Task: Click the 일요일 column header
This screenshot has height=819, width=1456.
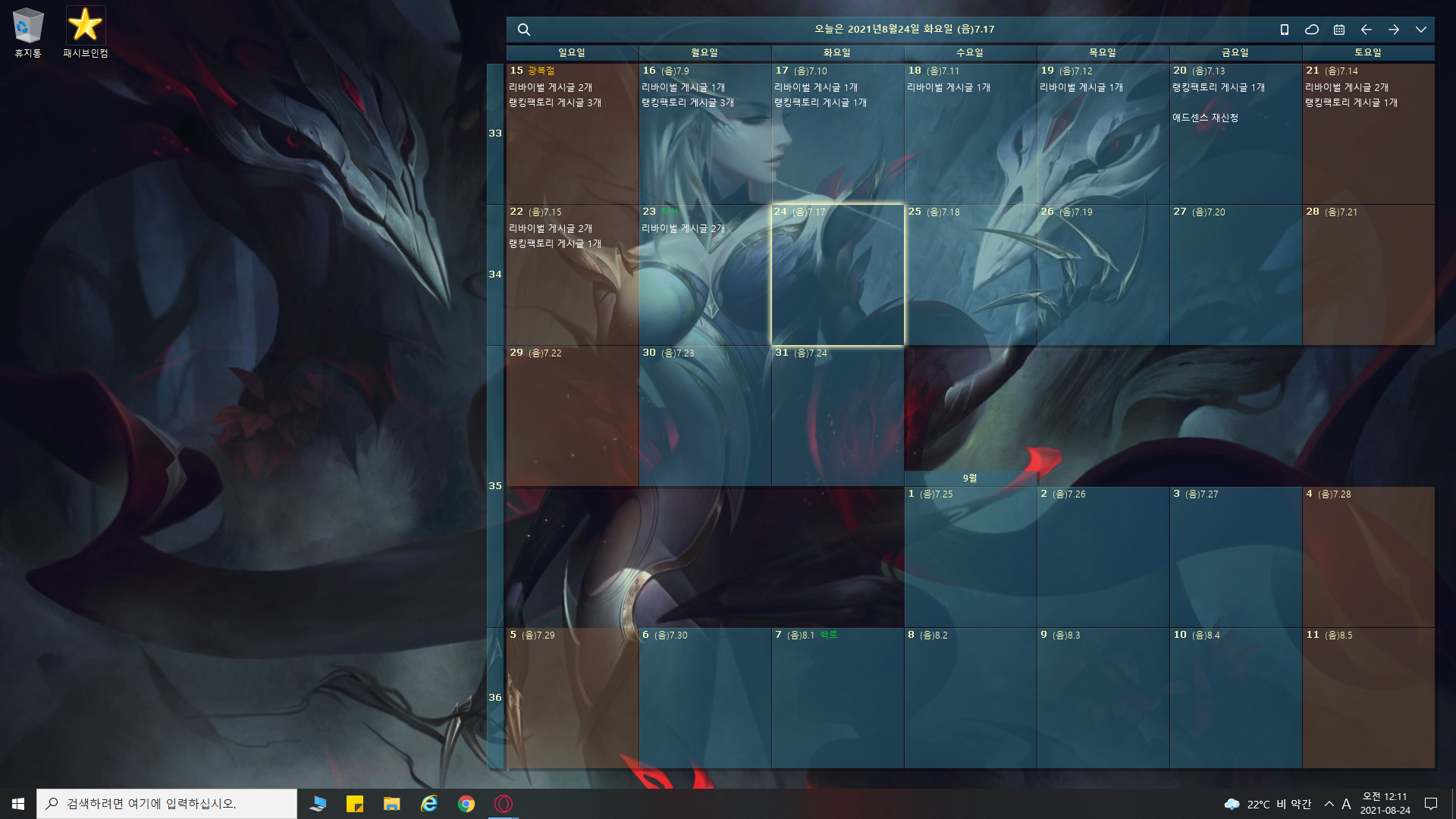Action: [x=572, y=52]
